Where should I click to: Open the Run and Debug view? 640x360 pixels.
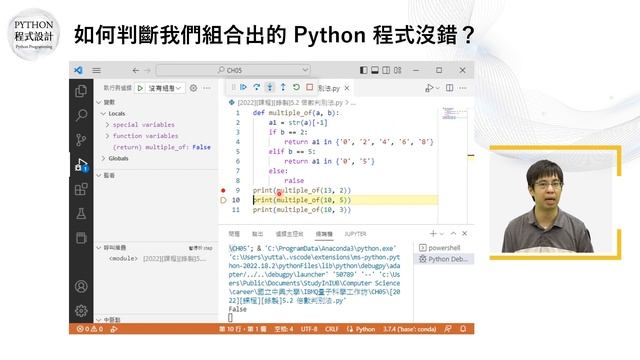pos(81,164)
